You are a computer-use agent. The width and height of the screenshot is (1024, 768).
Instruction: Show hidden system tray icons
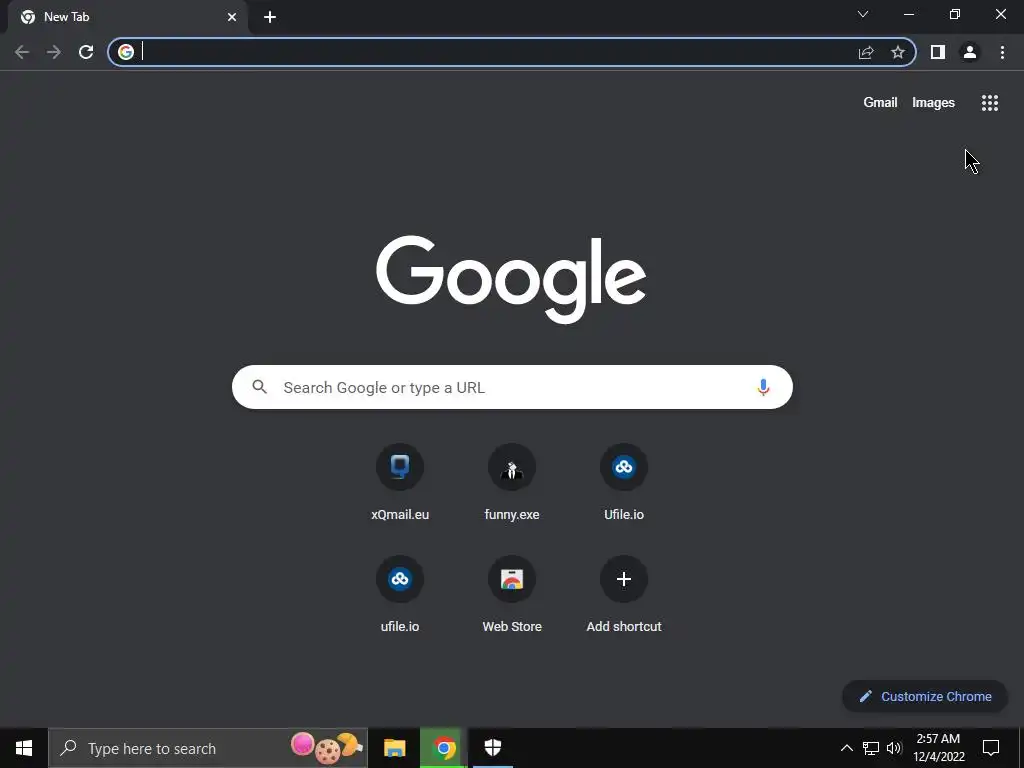[x=846, y=748]
